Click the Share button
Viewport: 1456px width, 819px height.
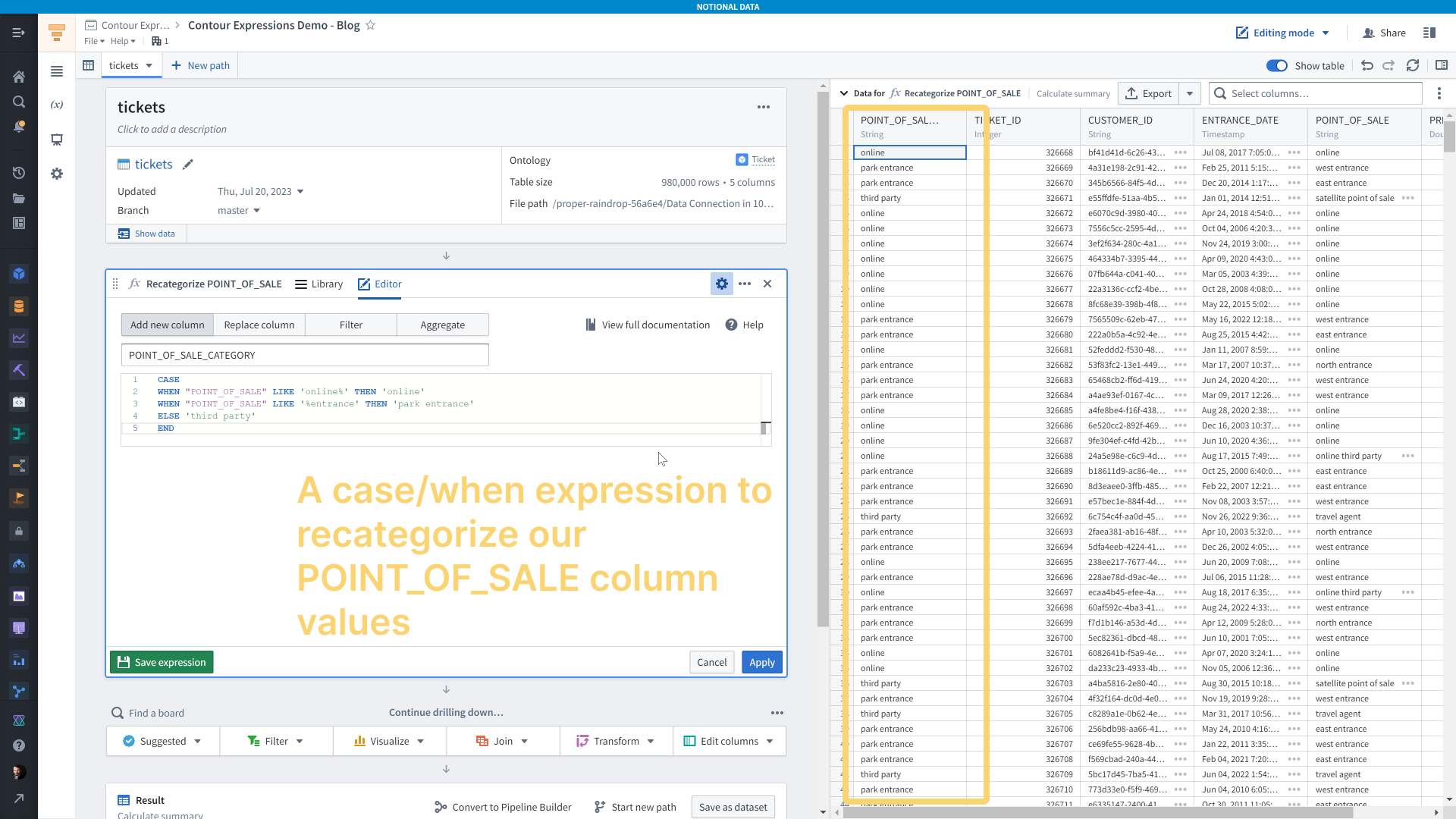(1385, 33)
